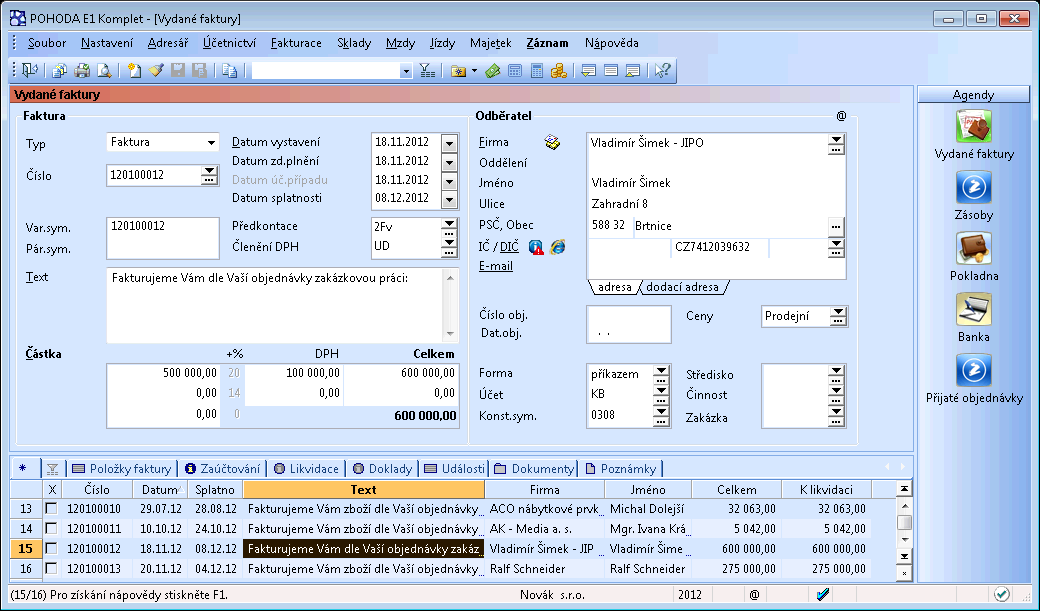
Task: Switch to the Položky faktury tab
Action: tap(122, 468)
